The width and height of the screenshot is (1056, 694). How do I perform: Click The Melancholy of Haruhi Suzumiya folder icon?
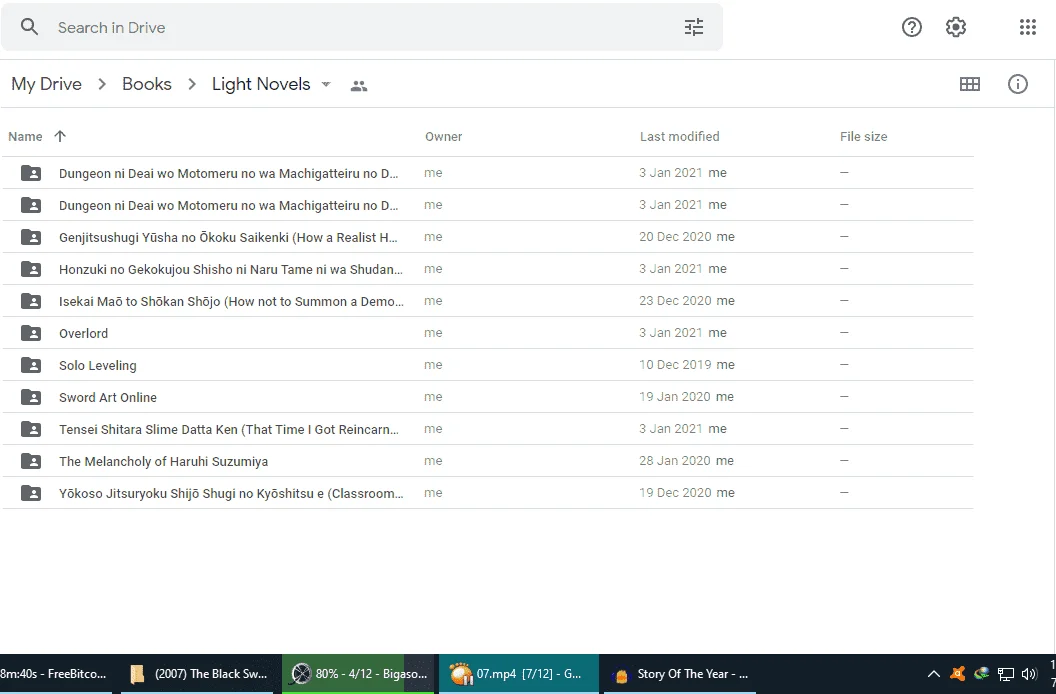[x=31, y=461]
